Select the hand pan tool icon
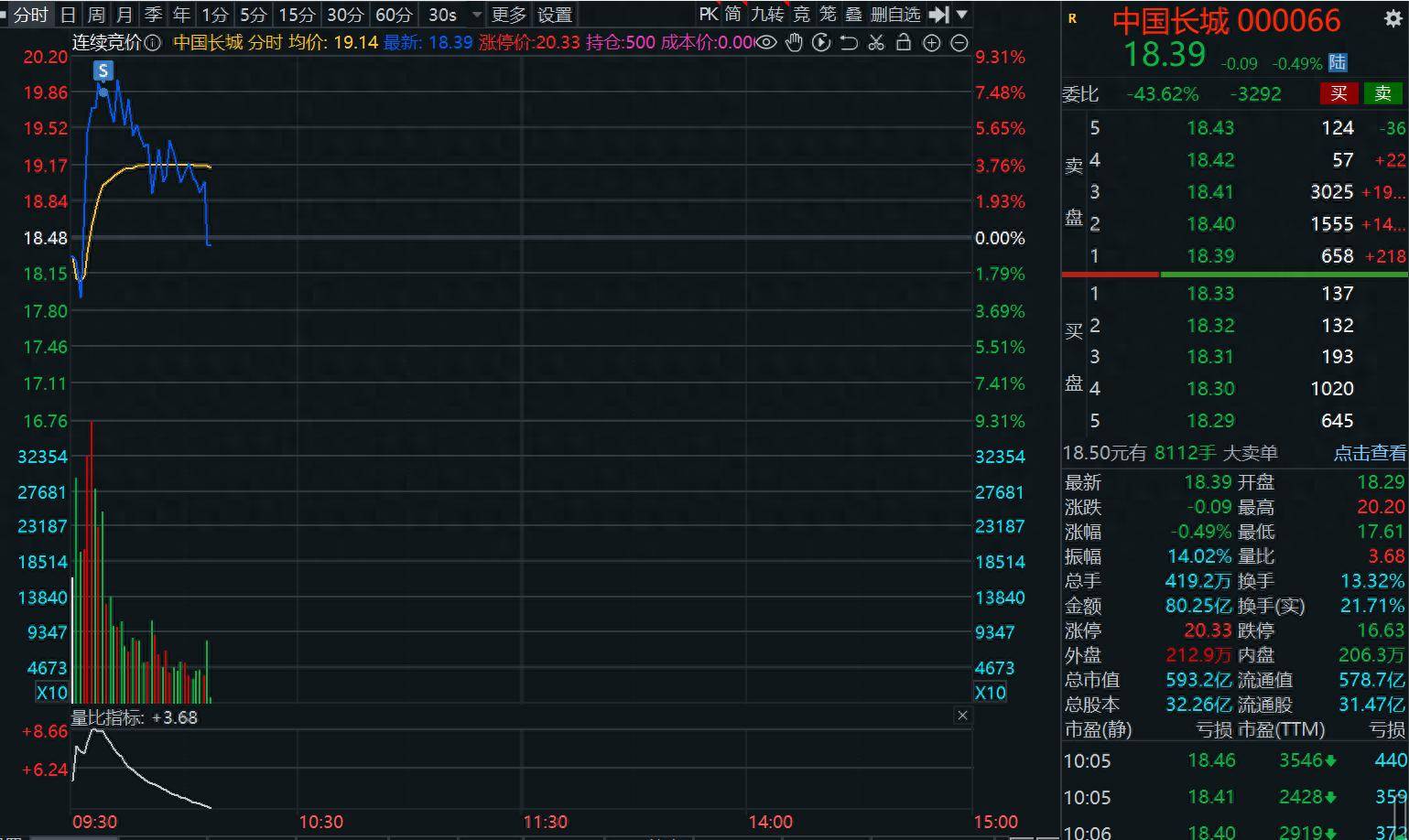This screenshot has width=1409, height=840. tap(794, 42)
